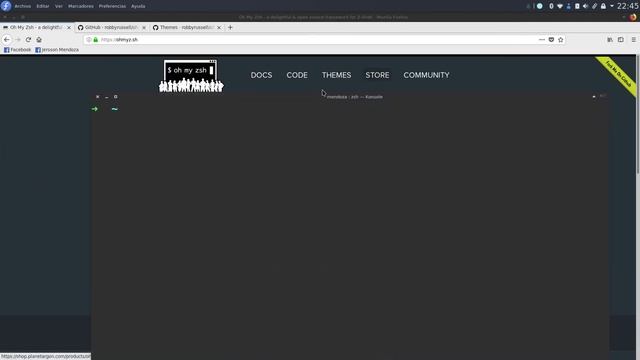Screen dimensions: 640x360
Task: Click the tracking protection shield icon
Action: [x=89, y=40]
